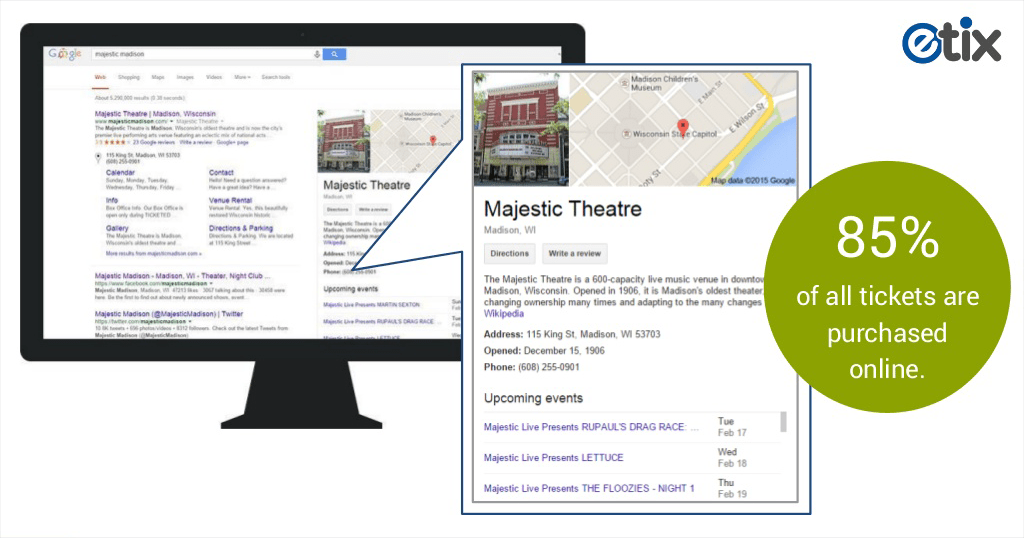Open 'Majestic Madison (@MajesticMadison) | Twitter' result

169,314
